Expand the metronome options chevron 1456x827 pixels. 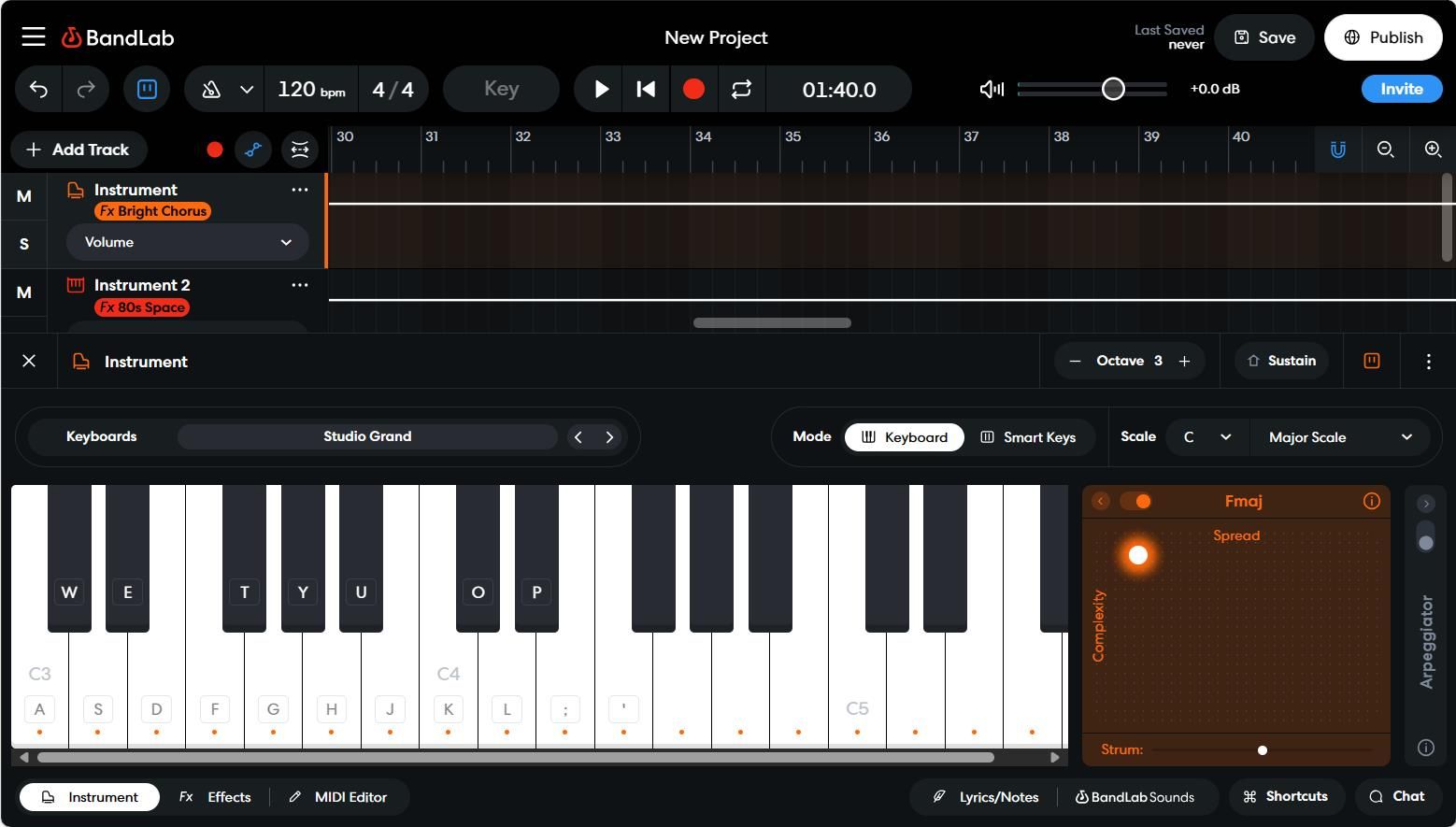coord(247,89)
